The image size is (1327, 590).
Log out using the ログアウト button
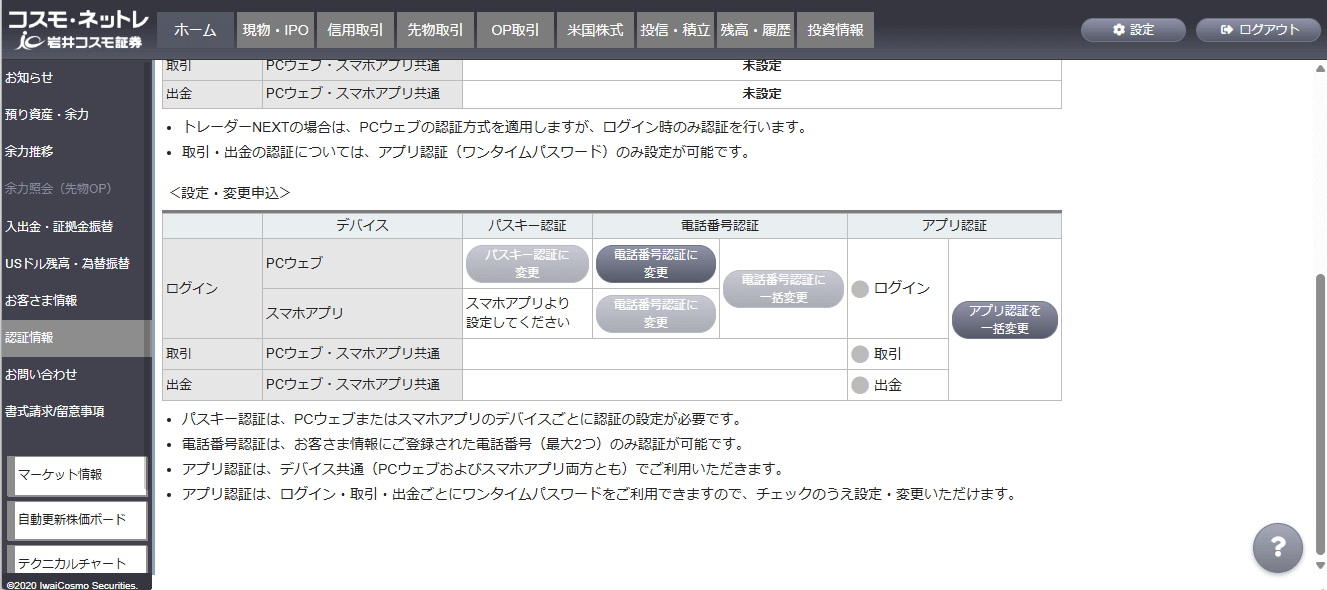pos(1258,30)
